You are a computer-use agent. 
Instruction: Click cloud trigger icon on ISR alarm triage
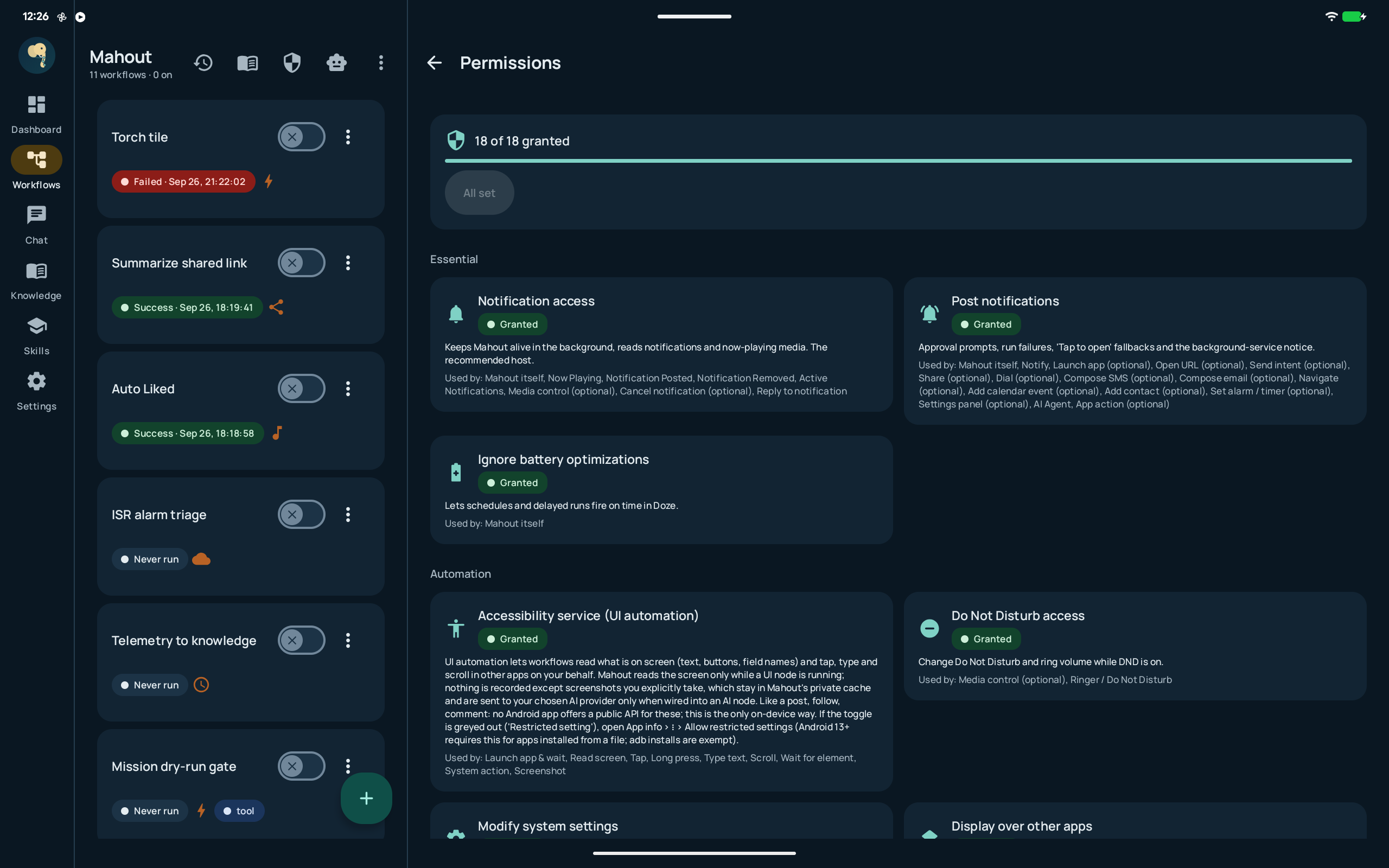201,559
